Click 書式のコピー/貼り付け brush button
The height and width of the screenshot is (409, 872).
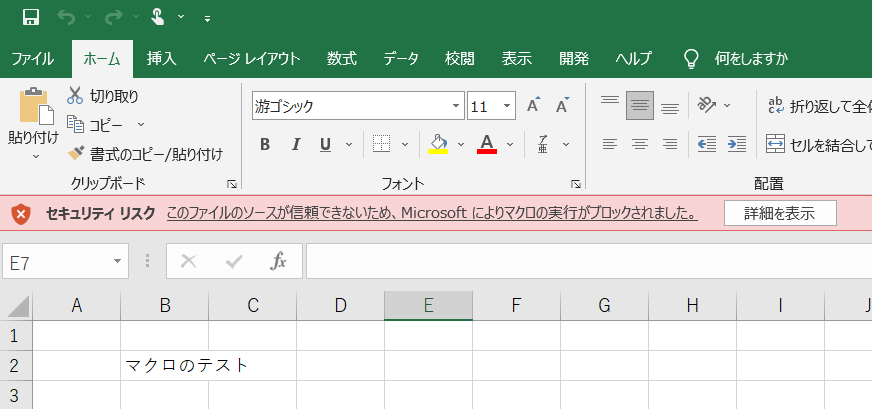[145, 154]
